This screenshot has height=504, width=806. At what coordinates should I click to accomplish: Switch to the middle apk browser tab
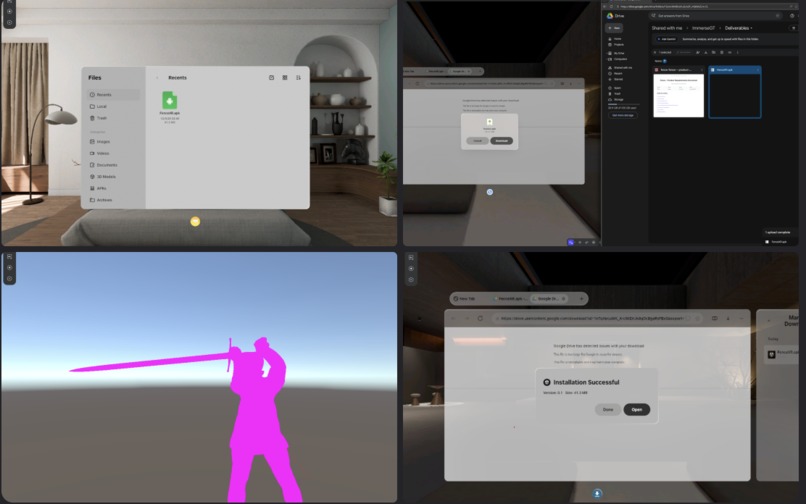(x=509, y=299)
